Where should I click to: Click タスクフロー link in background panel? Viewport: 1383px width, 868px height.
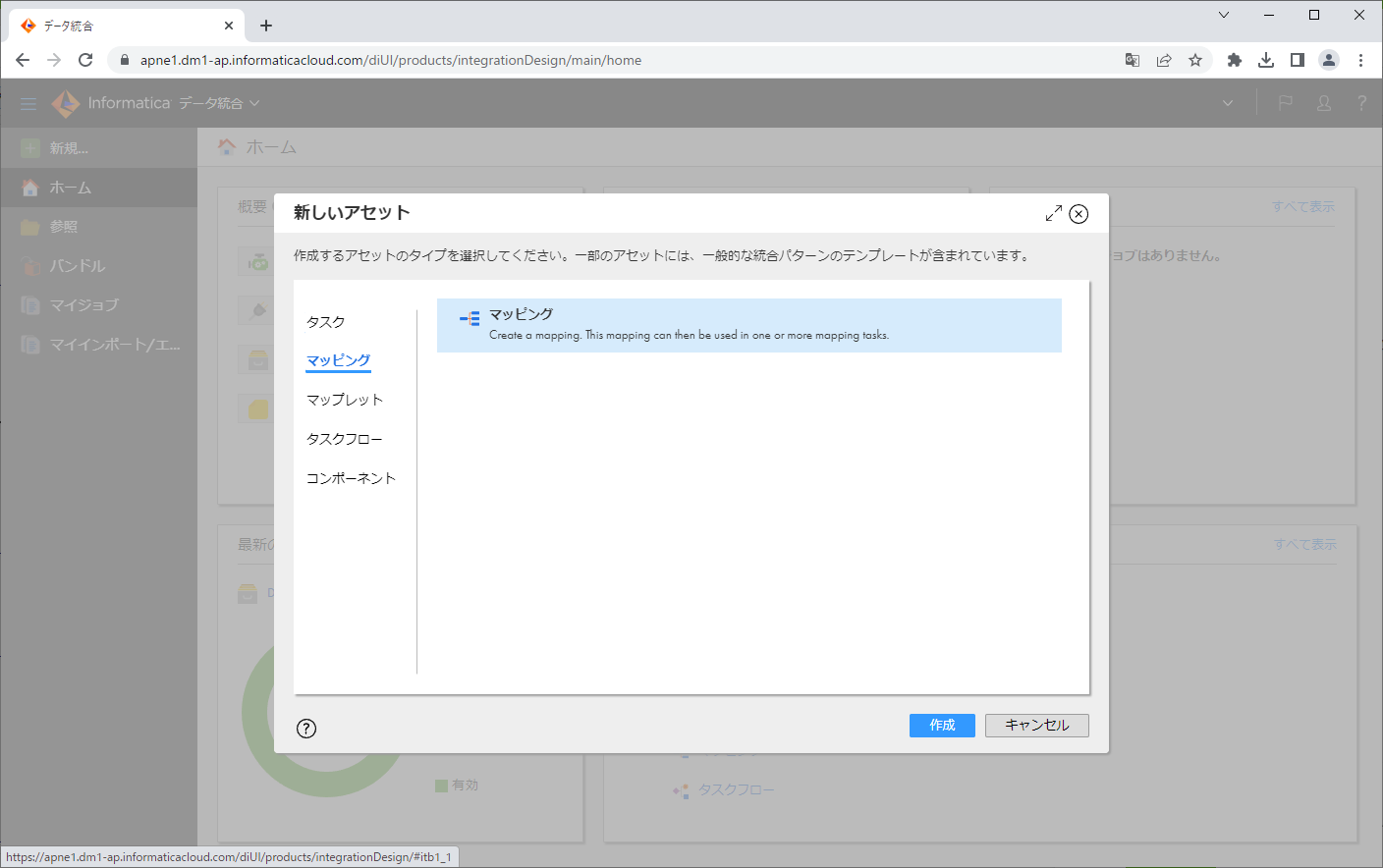(737, 789)
